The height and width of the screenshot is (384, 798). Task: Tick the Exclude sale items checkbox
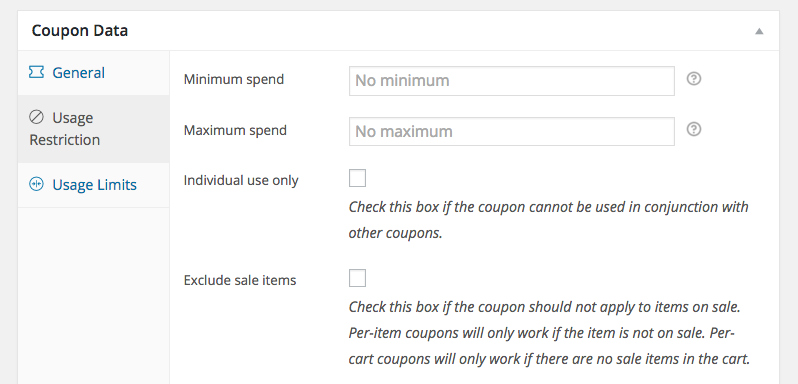[357, 278]
